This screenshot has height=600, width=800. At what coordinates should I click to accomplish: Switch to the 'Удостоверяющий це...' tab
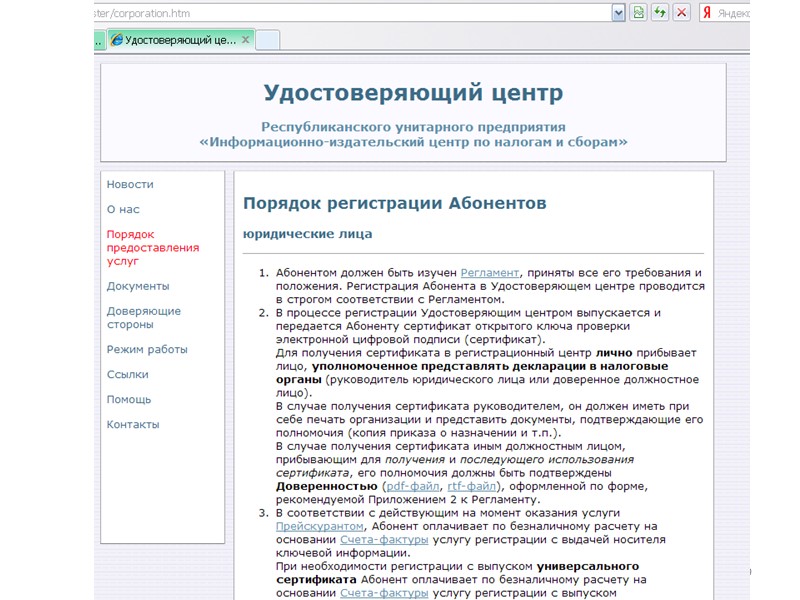click(181, 40)
